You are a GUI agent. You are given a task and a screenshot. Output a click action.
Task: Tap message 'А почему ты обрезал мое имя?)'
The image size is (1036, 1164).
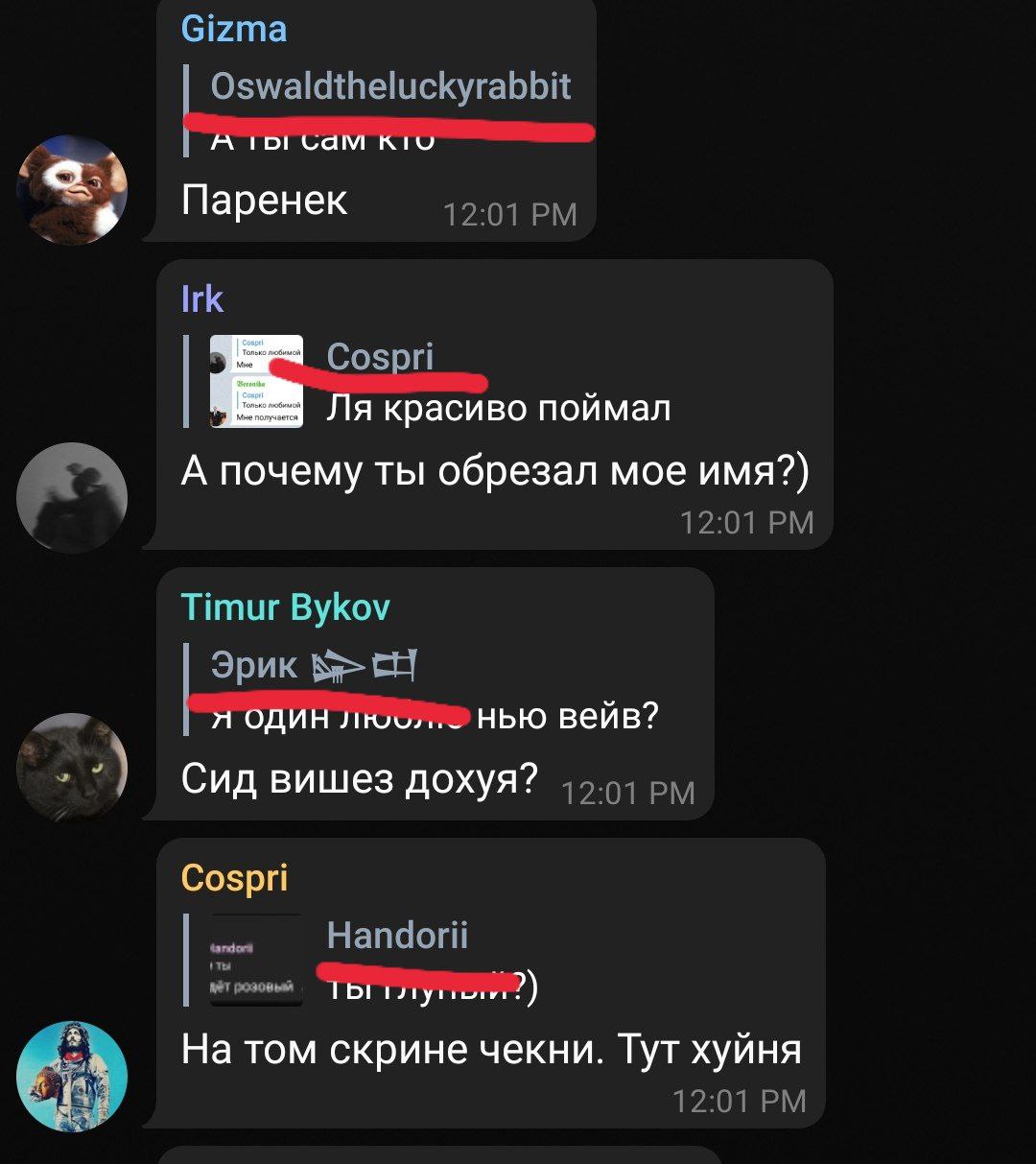pos(495,471)
